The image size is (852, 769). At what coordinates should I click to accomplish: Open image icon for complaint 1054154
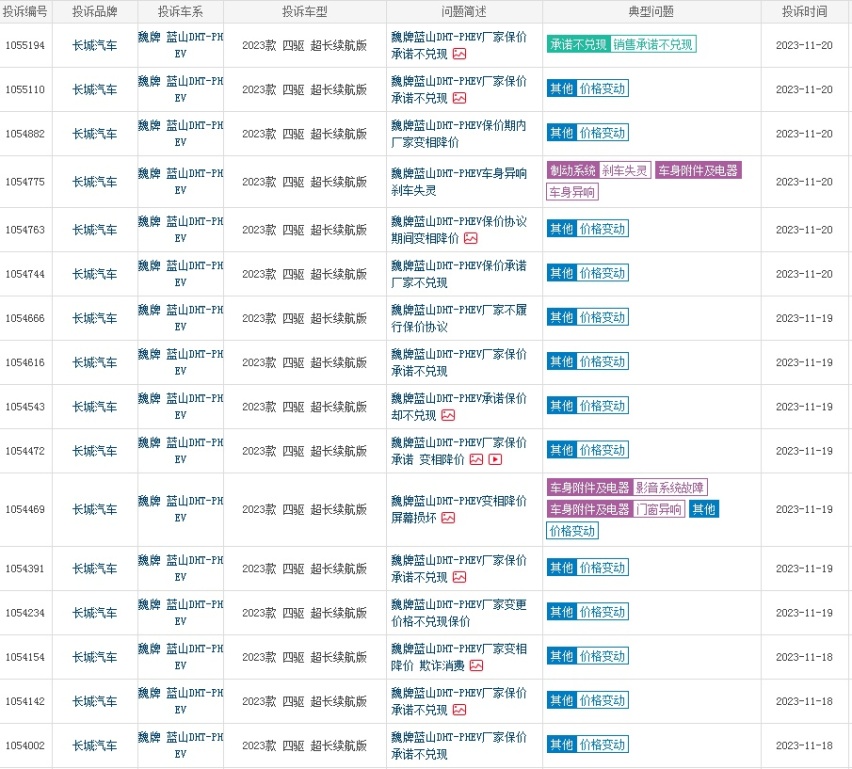click(x=476, y=665)
